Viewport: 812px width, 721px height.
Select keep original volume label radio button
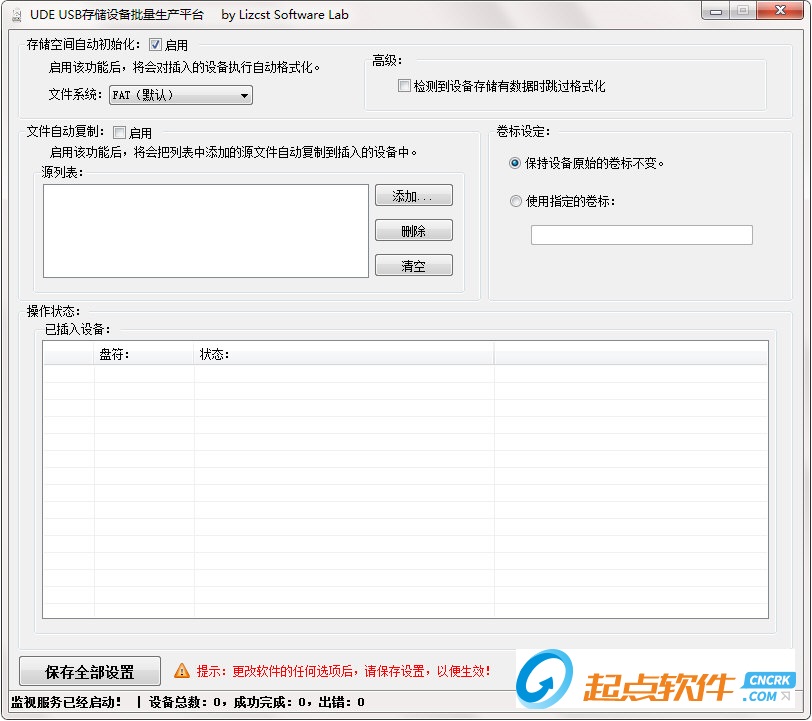[x=515, y=163]
